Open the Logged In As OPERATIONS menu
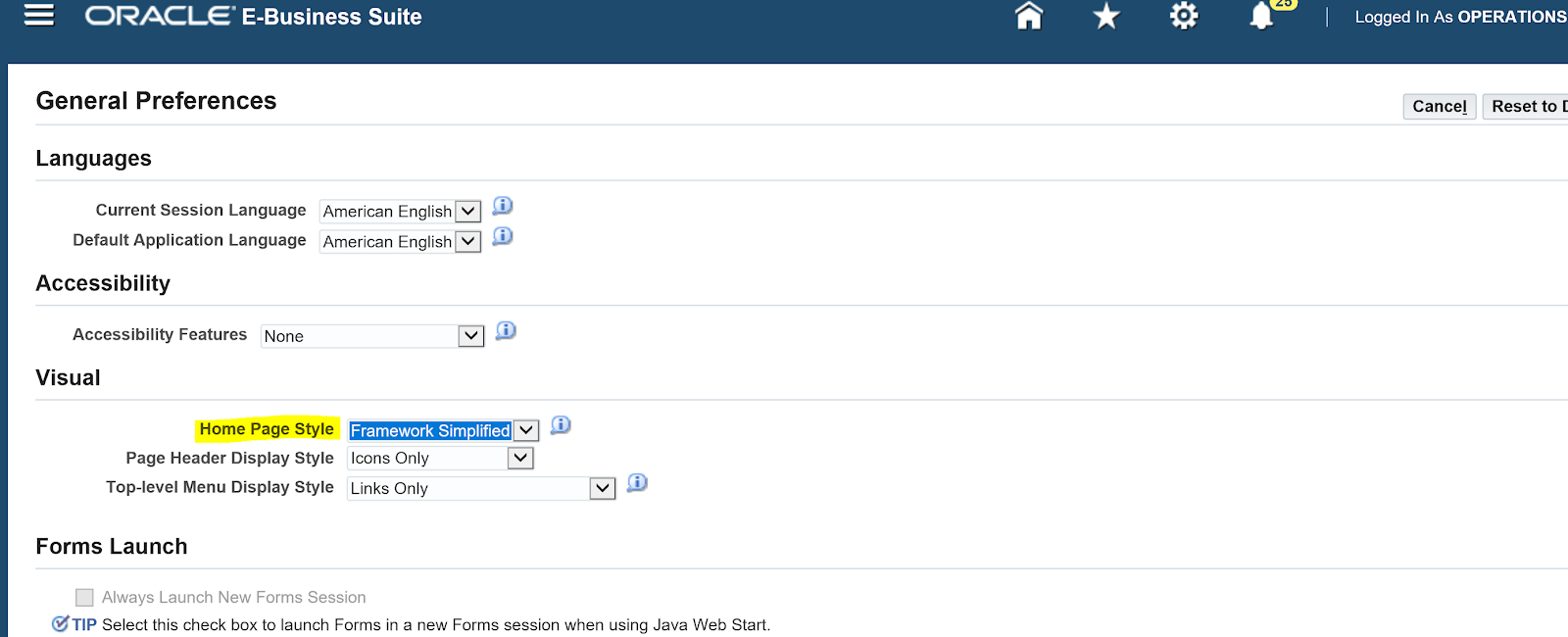 tap(1459, 17)
